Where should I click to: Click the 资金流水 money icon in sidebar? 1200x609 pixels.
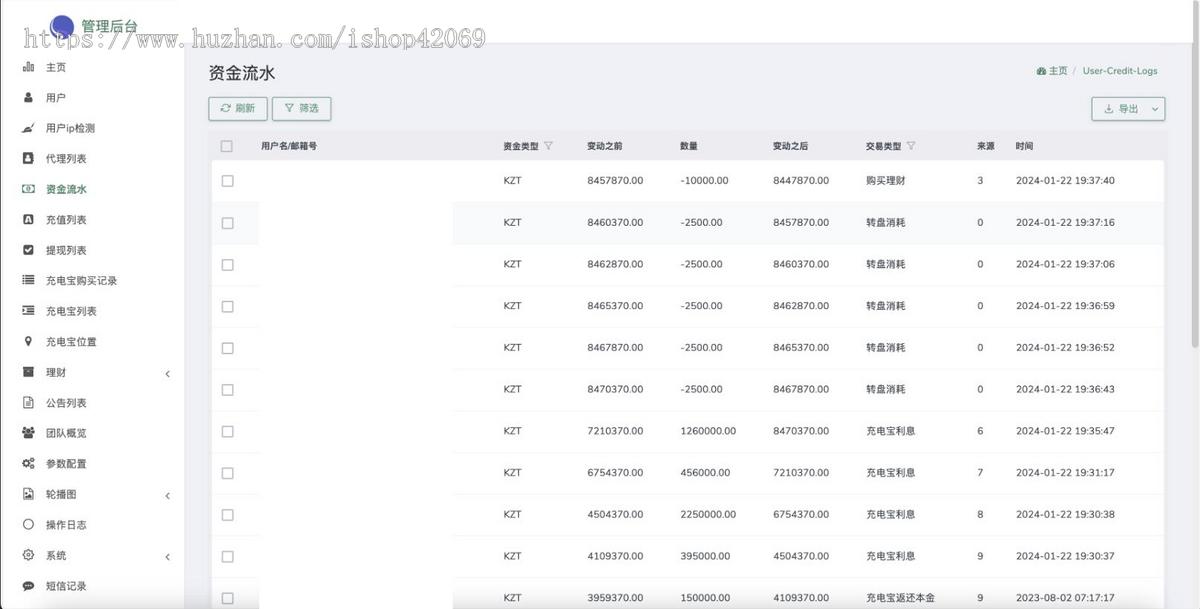28,189
